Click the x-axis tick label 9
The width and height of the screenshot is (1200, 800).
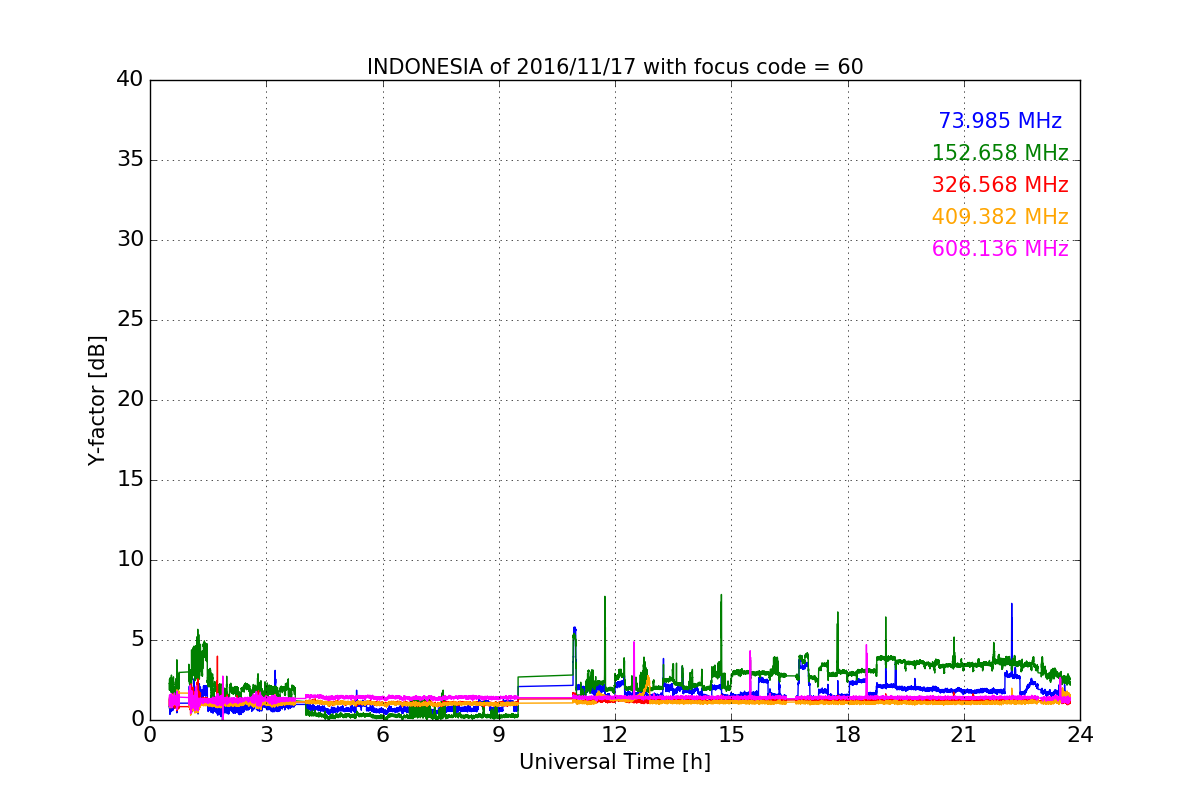pyautogui.click(x=499, y=735)
